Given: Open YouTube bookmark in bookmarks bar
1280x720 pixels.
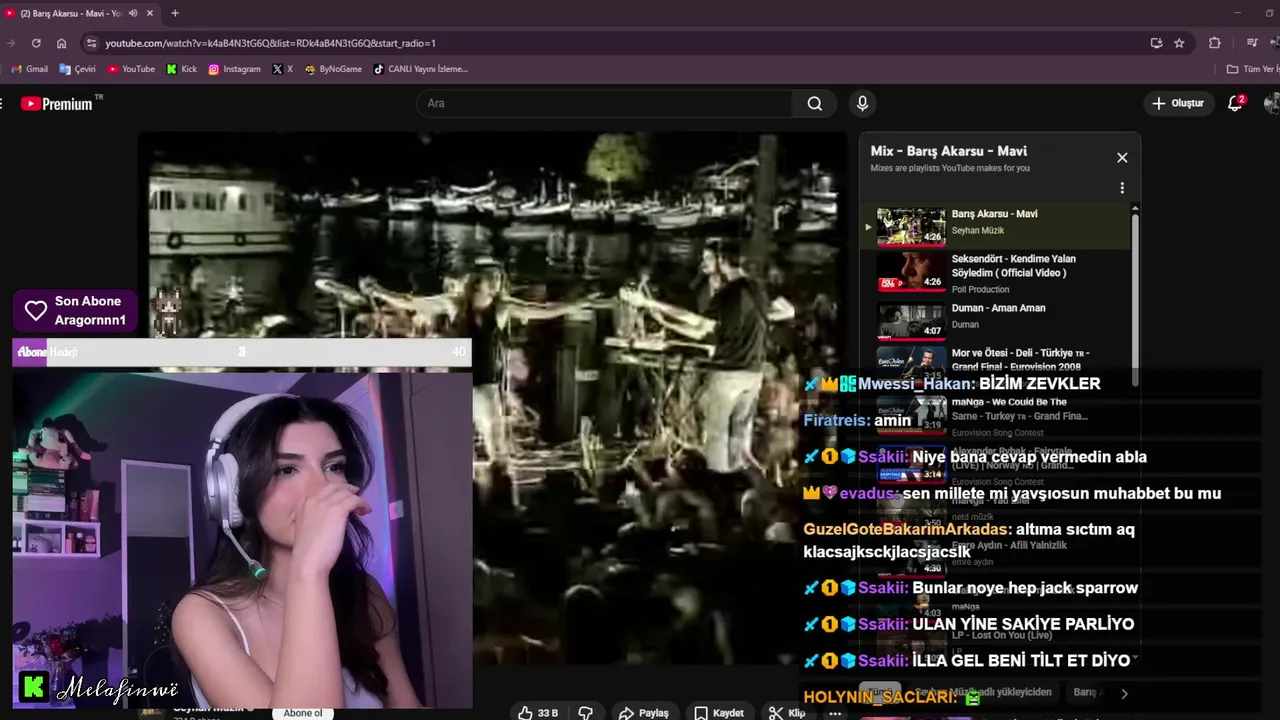Looking at the screenshot, I should pos(131,69).
